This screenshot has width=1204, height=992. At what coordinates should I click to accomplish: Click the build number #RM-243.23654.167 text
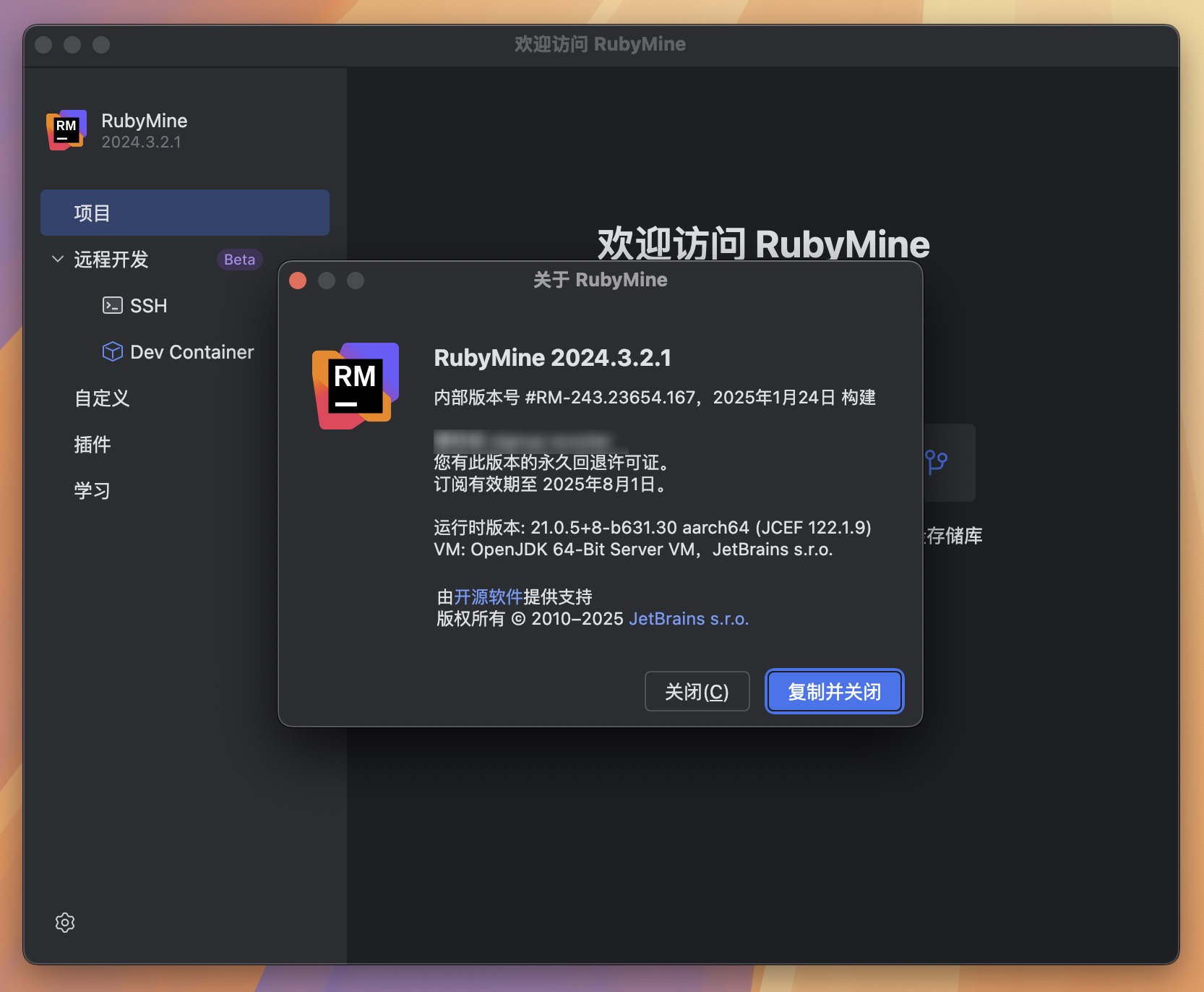point(610,397)
